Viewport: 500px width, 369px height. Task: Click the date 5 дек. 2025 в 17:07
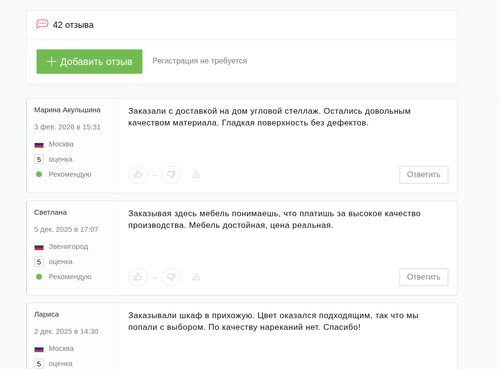pyautogui.click(x=66, y=229)
